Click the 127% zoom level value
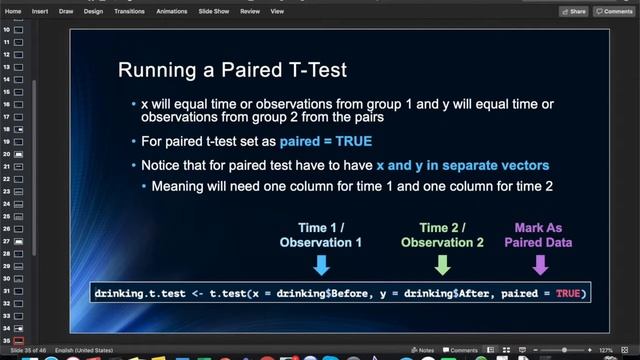The width and height of the screenshot is (640, 360). coord(606,350)
